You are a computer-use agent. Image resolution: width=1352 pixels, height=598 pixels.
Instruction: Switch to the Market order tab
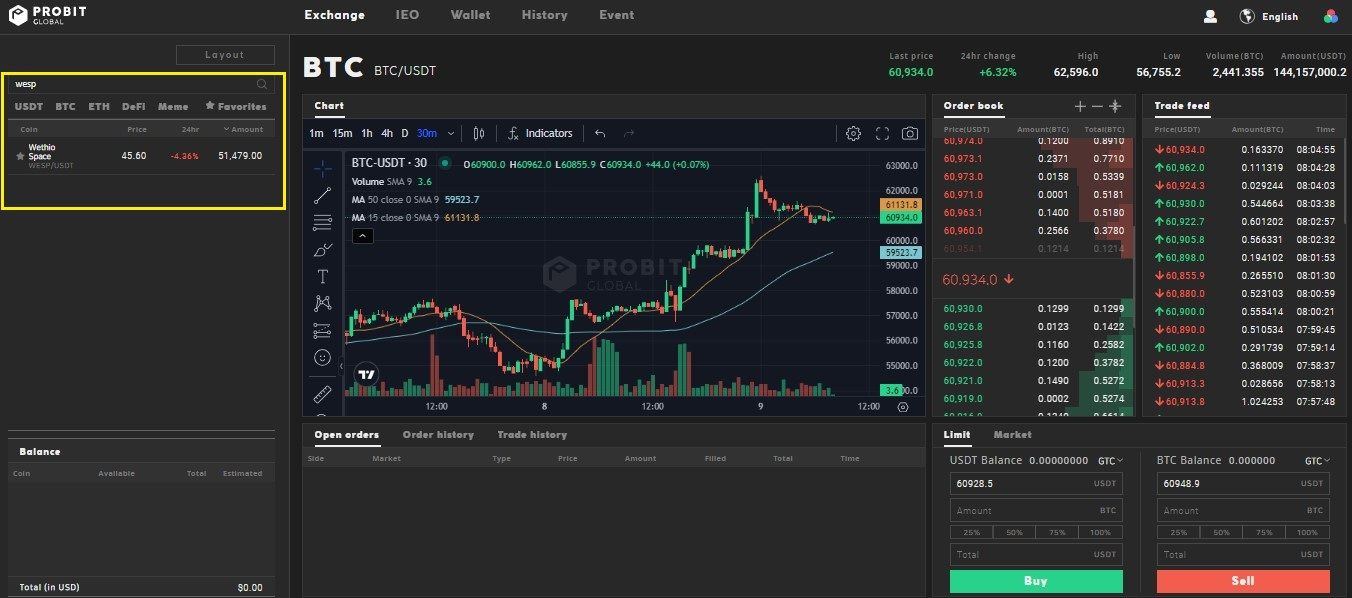1012,435
